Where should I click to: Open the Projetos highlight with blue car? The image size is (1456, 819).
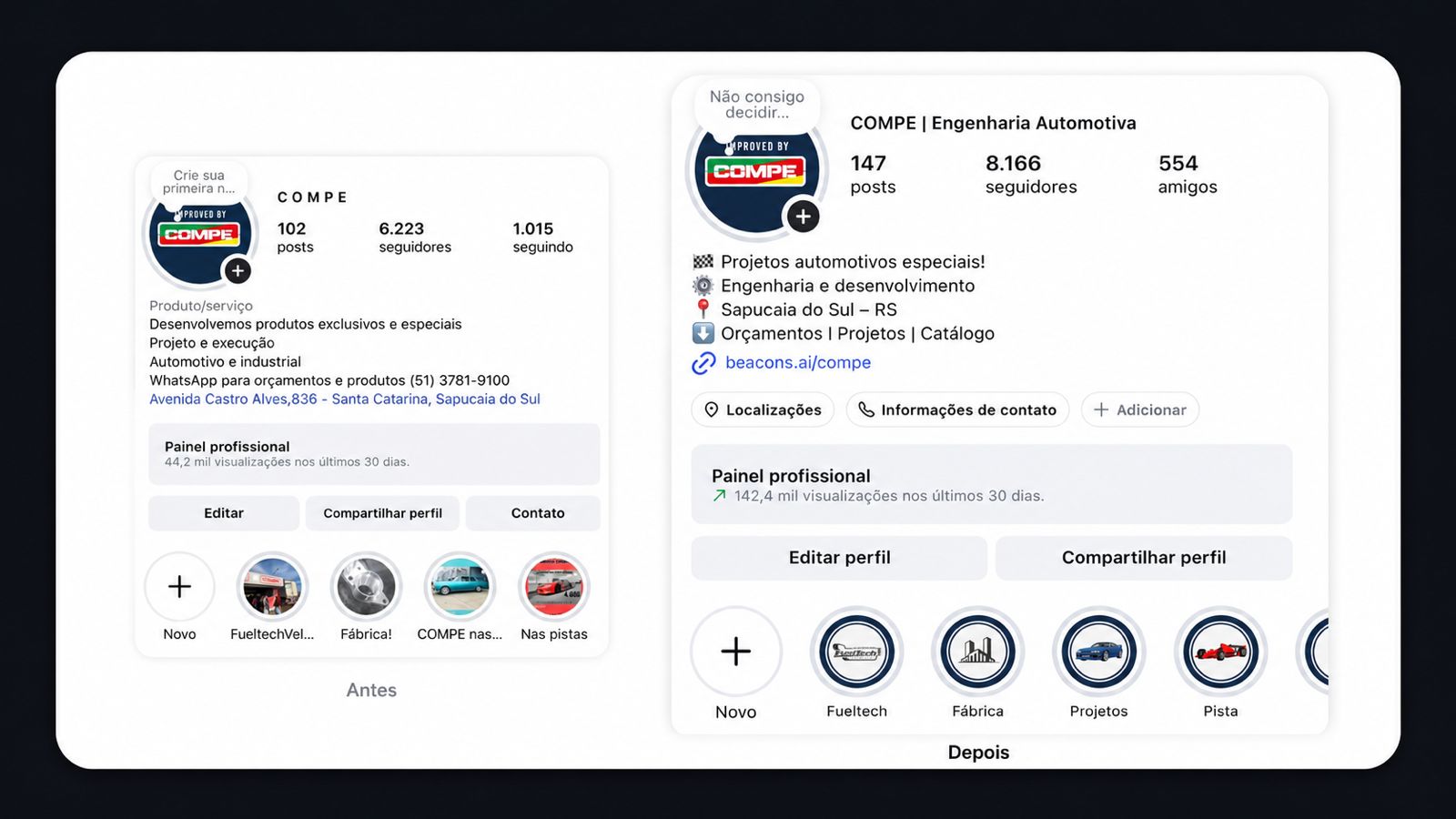click(1098, 652)
